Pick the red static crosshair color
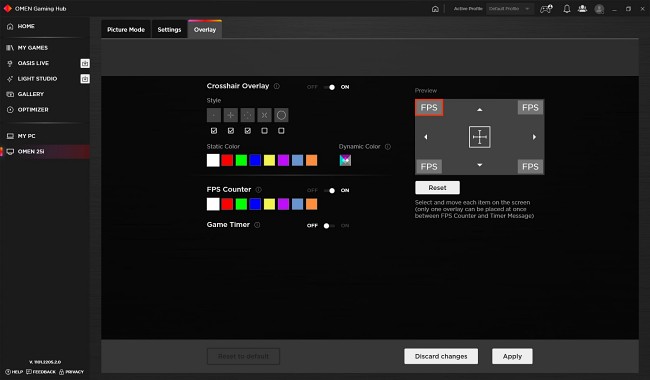This screenshot has width=650, height=380. tap(227, 160)
